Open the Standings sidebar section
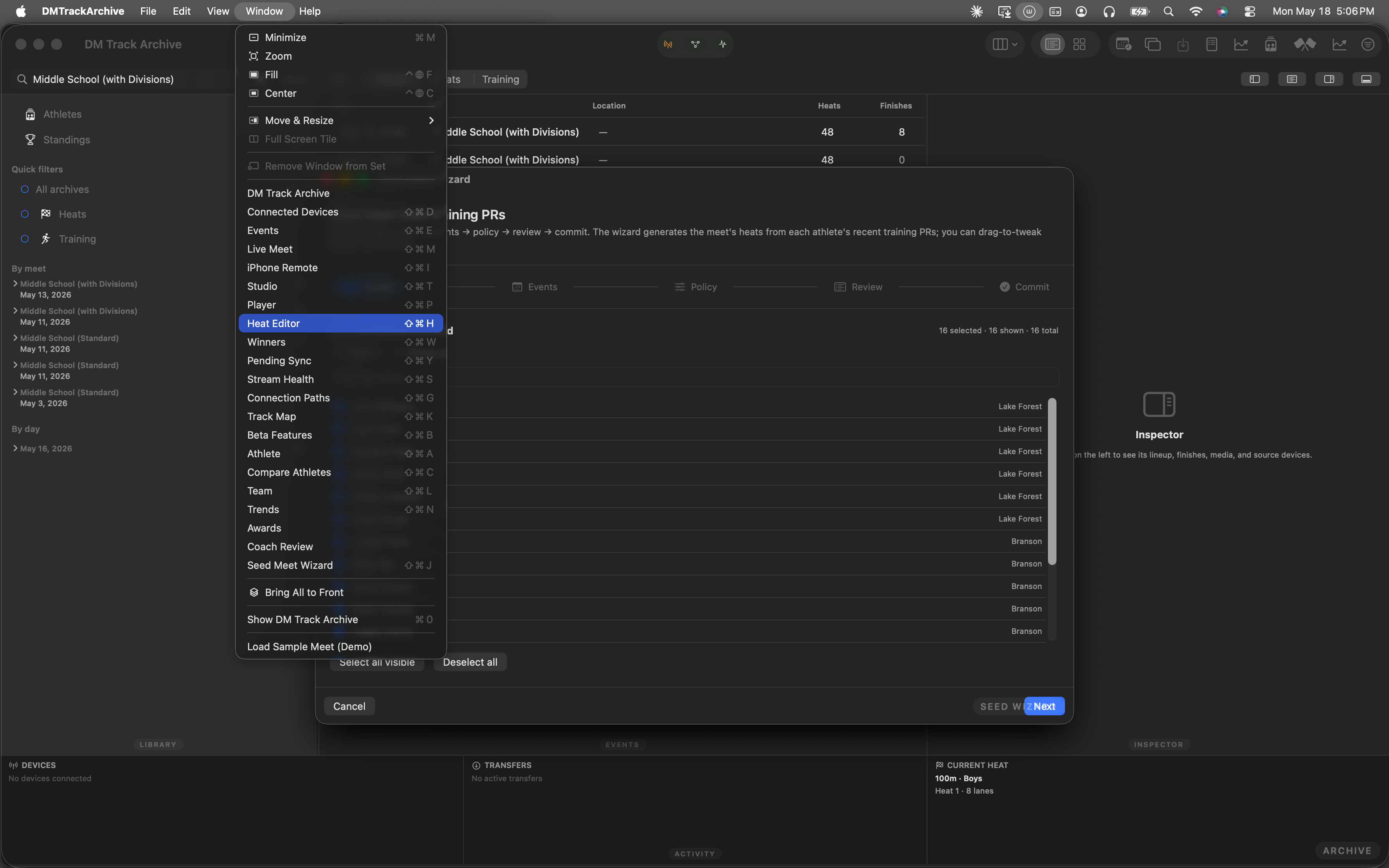The width and height of the screenshot is (1389, 868). (x=67, y=139)
